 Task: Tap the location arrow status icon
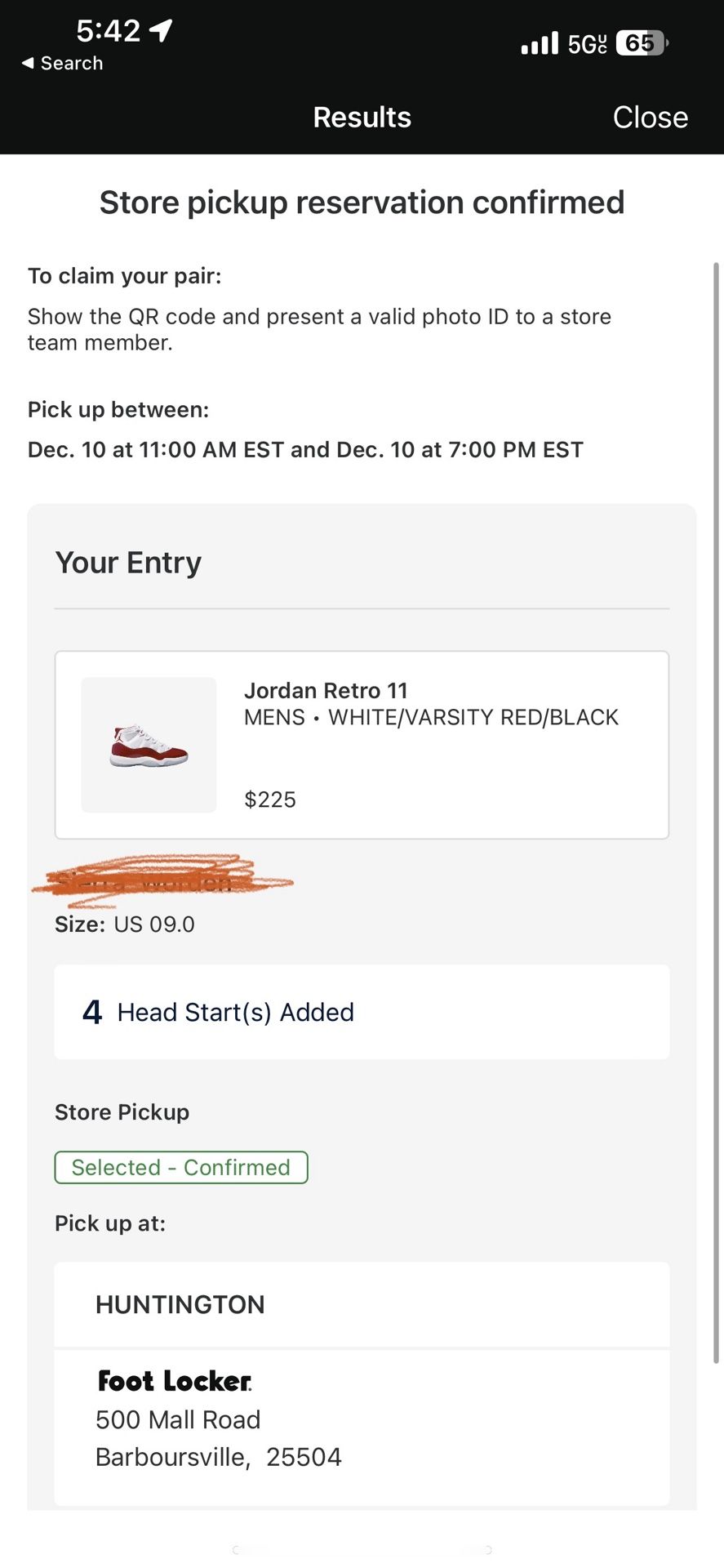pyautogui.click(x=161, y=30)
